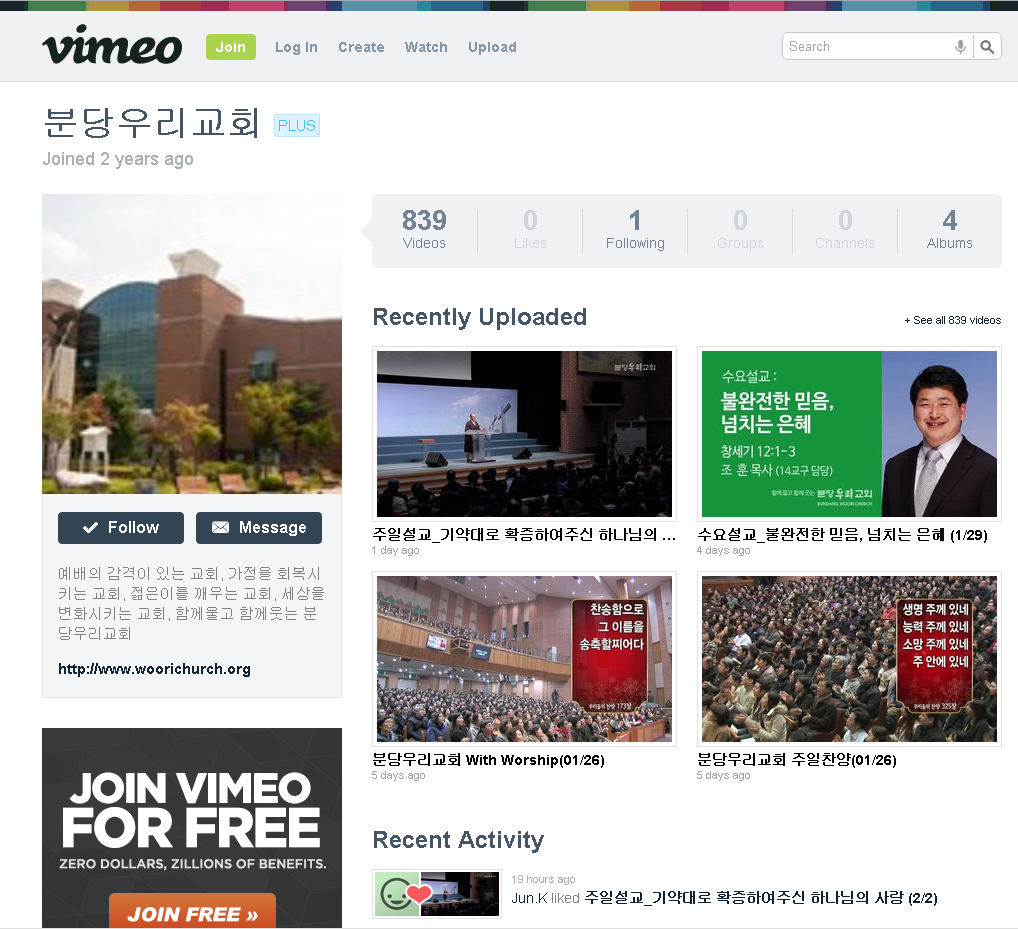Click the recent activity video thumbnail
Image resolution: width=1018 pixels, height=929 pixels.
pyautogui.click(x=460, y=894)
